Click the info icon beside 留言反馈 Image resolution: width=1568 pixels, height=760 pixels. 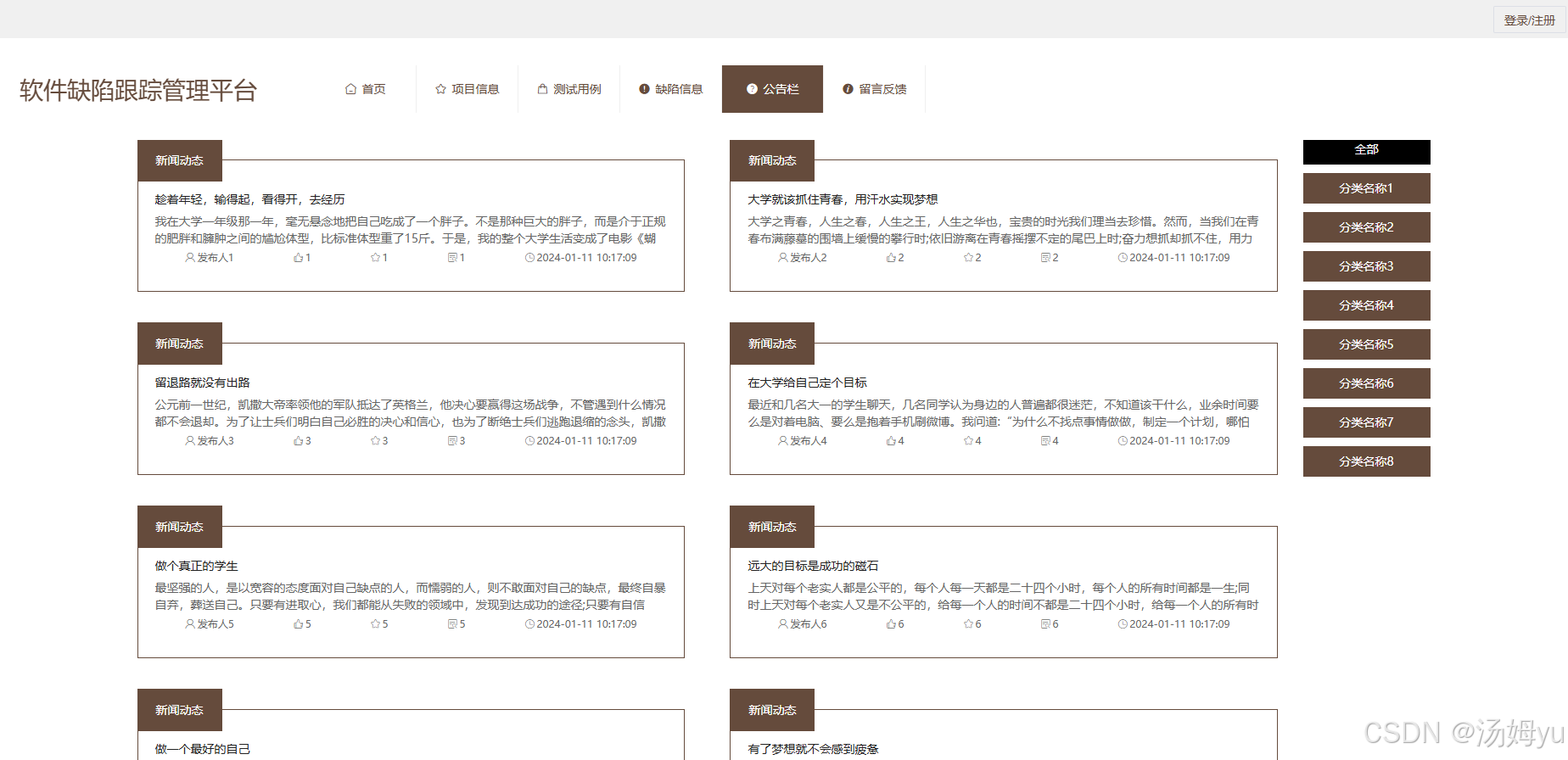point(848,89)
